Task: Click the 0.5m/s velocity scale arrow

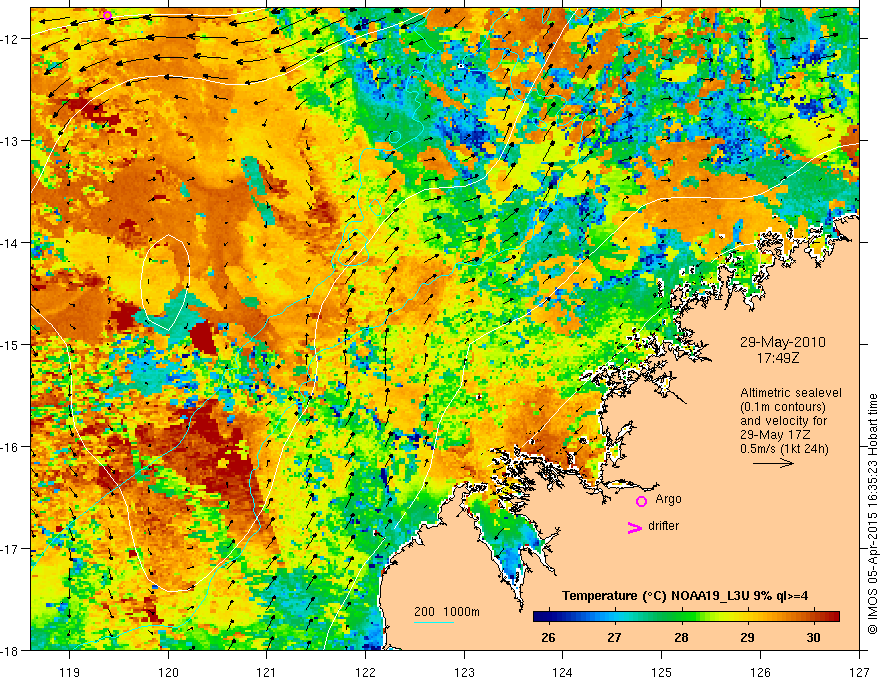Action: coord(773,463)
